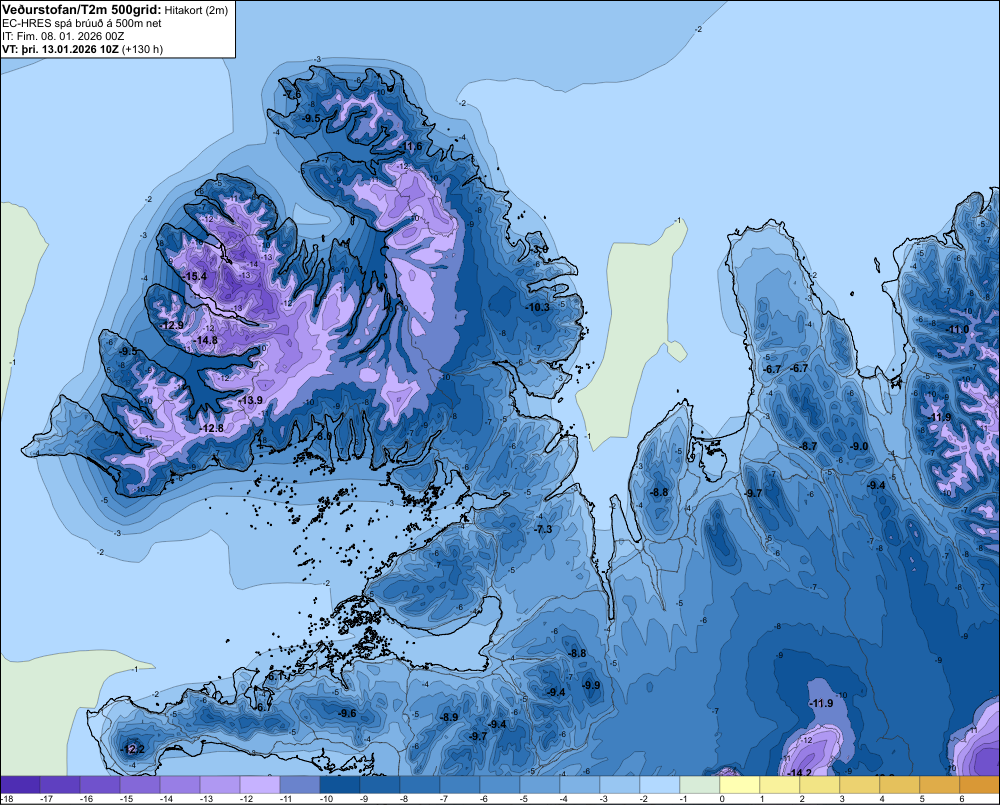The height and width of the screenshot is (805, 1000).
Task: Click the orange legend swatch right of 6
Action: pyautogui.click(x=980, y=785)
